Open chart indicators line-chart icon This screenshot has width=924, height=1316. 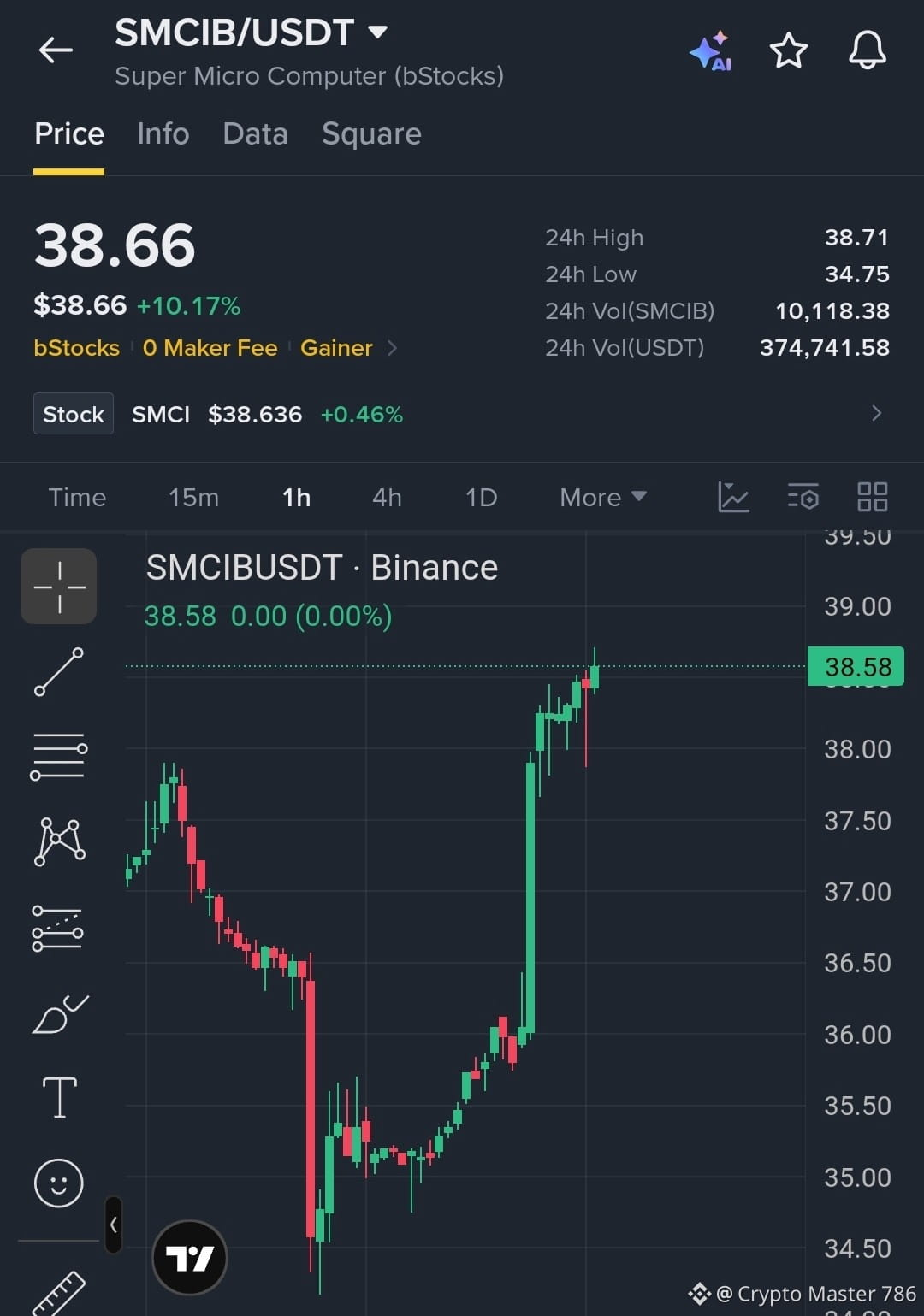click(733, 497)
